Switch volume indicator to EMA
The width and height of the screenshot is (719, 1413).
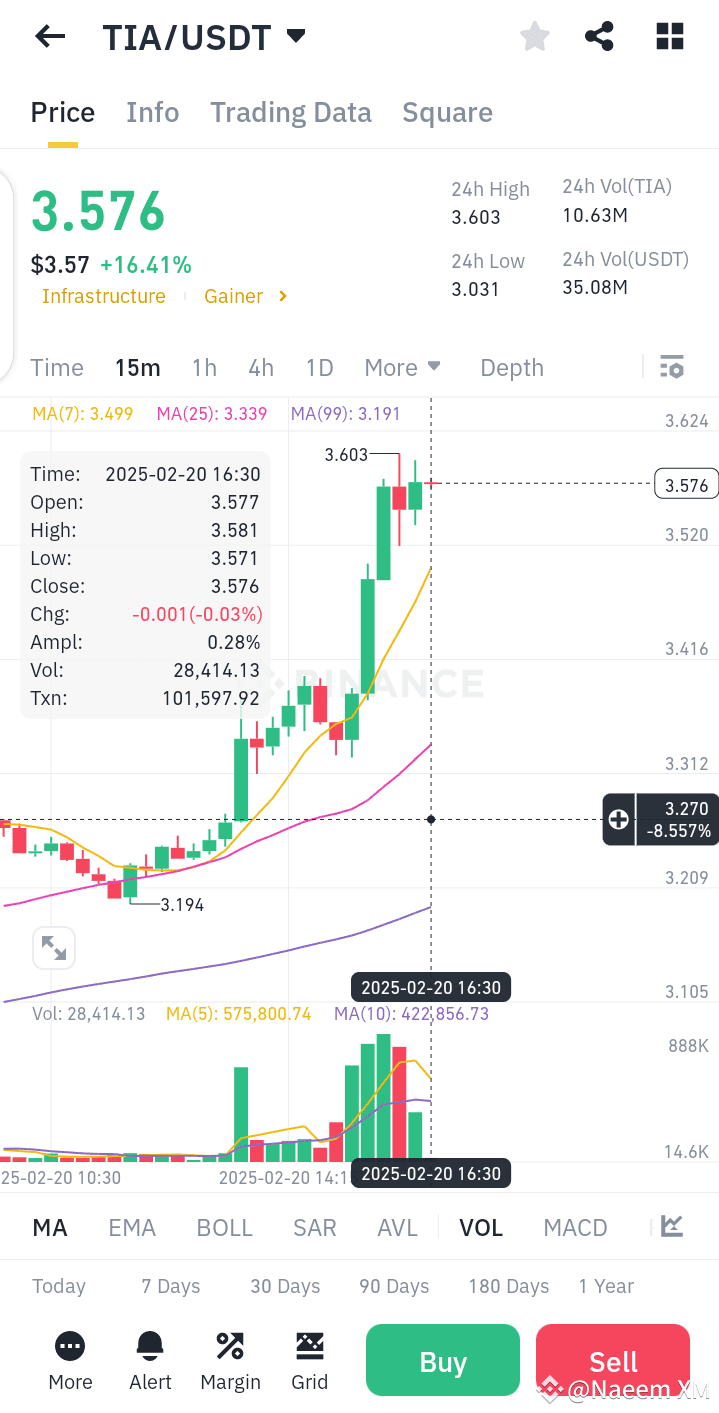coord(132,1226)
